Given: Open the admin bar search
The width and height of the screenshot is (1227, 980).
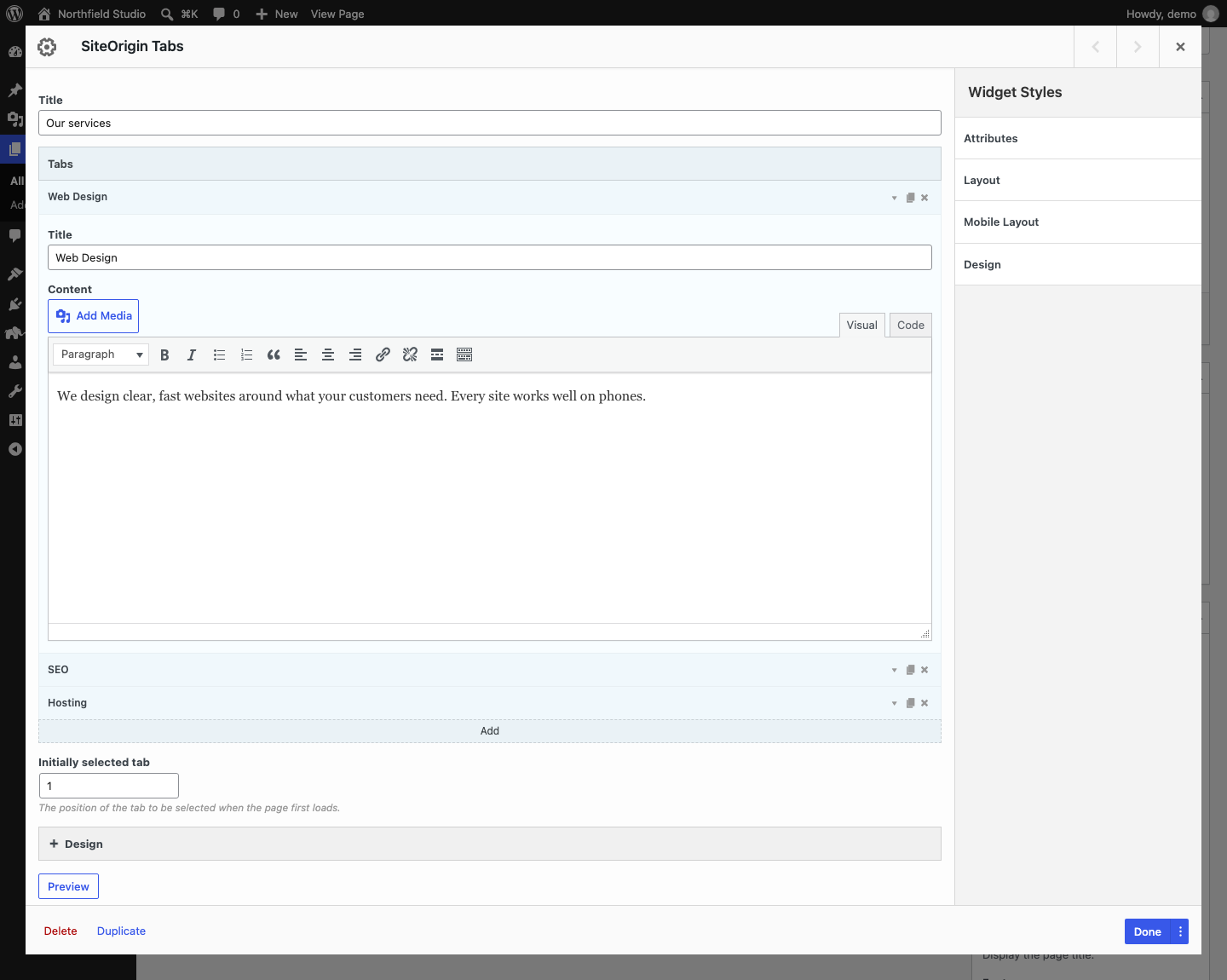Looking at the screenshot, I should 179,14.
